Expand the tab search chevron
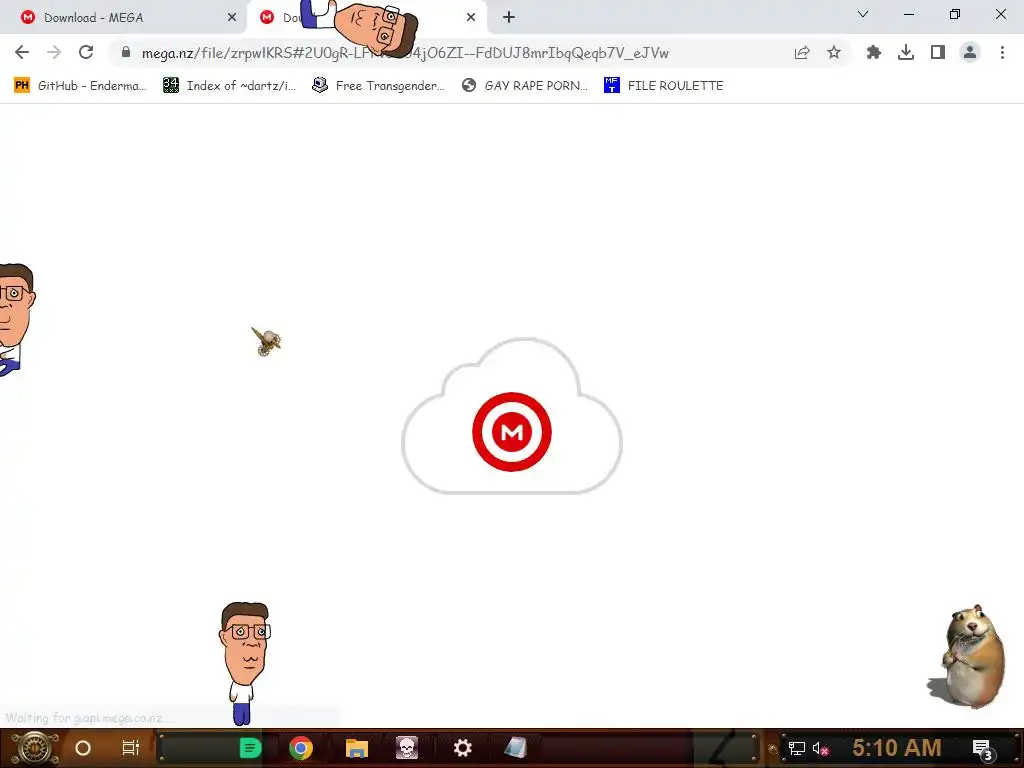Viewport: 1024px width, 768px height. click(863, 14)
